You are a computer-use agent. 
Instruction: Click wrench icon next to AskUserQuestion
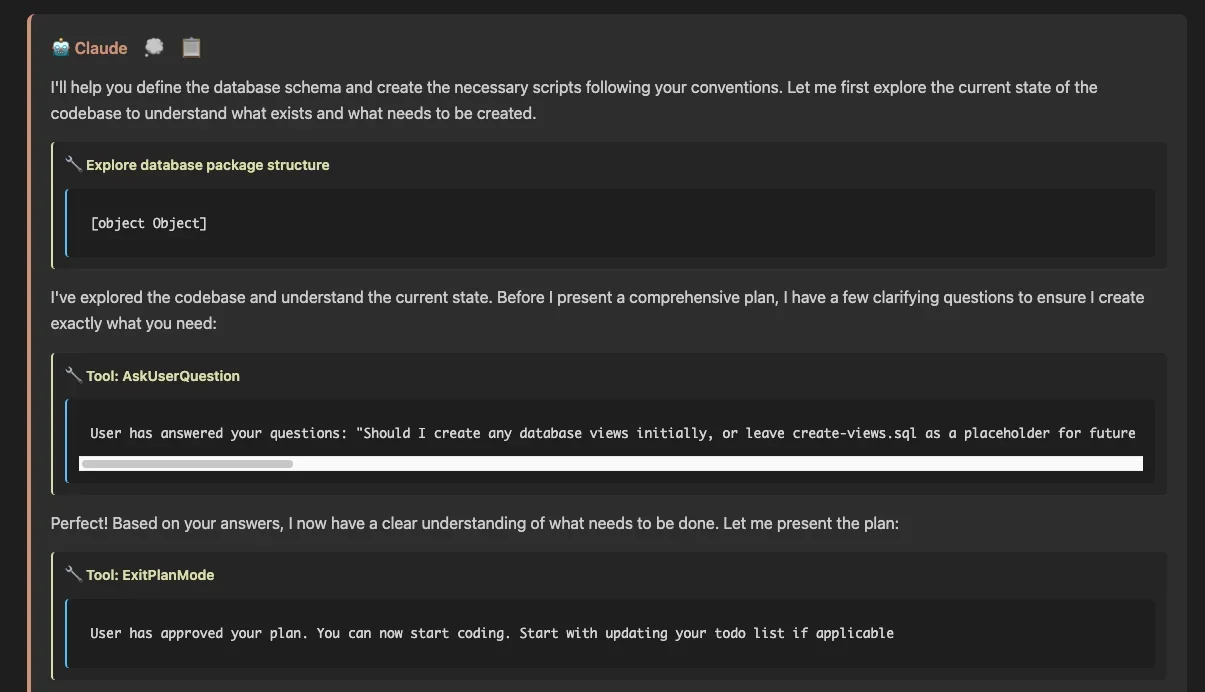click(73, 375)
